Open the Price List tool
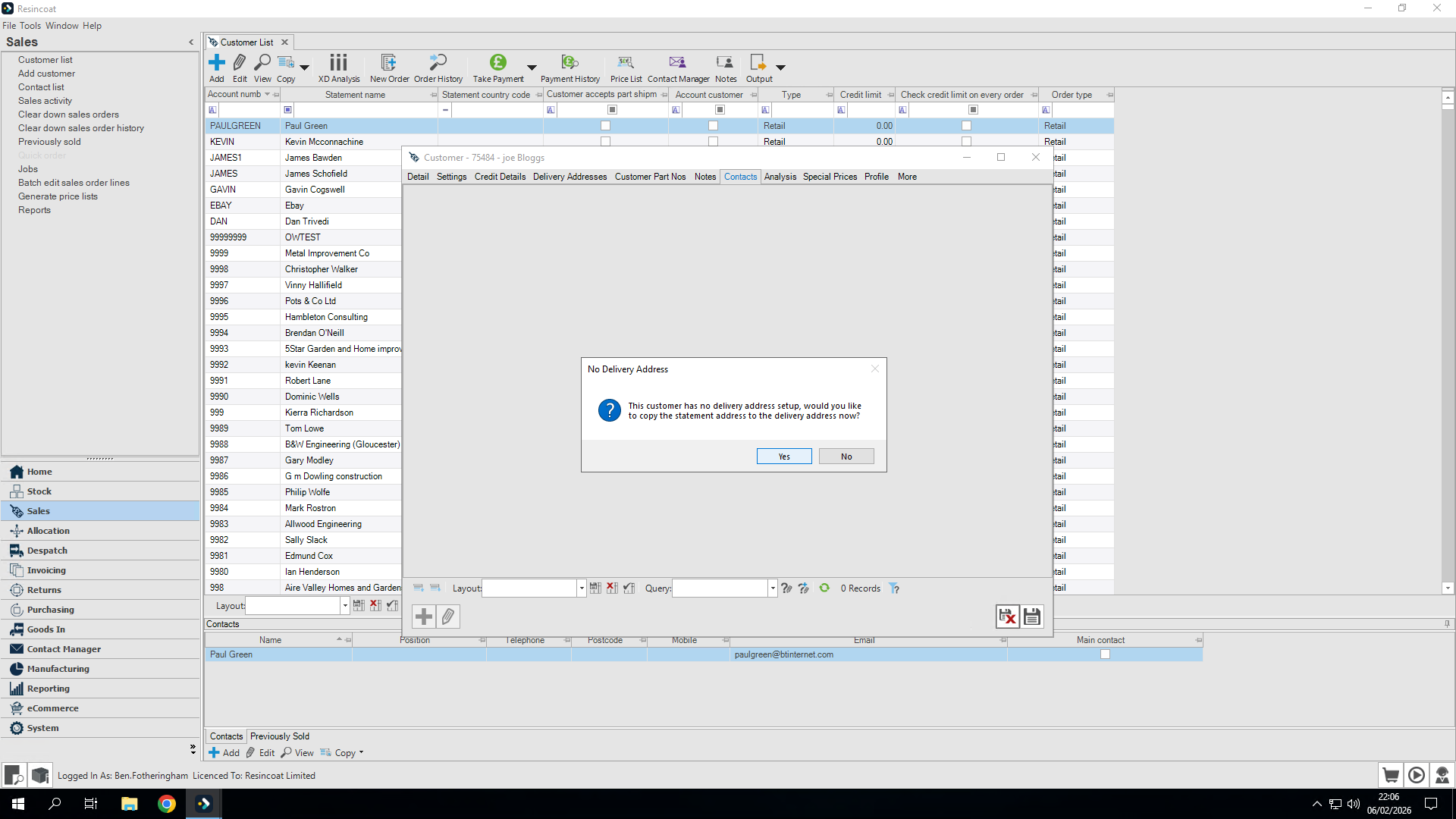 (625, 67)
